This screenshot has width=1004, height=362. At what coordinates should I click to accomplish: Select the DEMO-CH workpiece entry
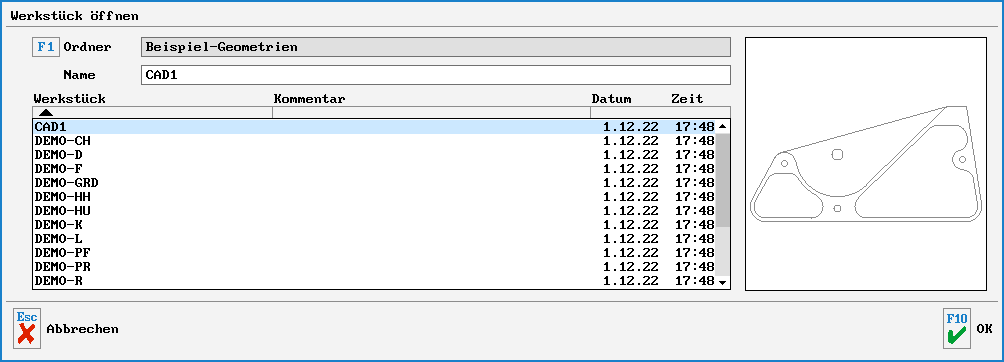click(375, 140)
